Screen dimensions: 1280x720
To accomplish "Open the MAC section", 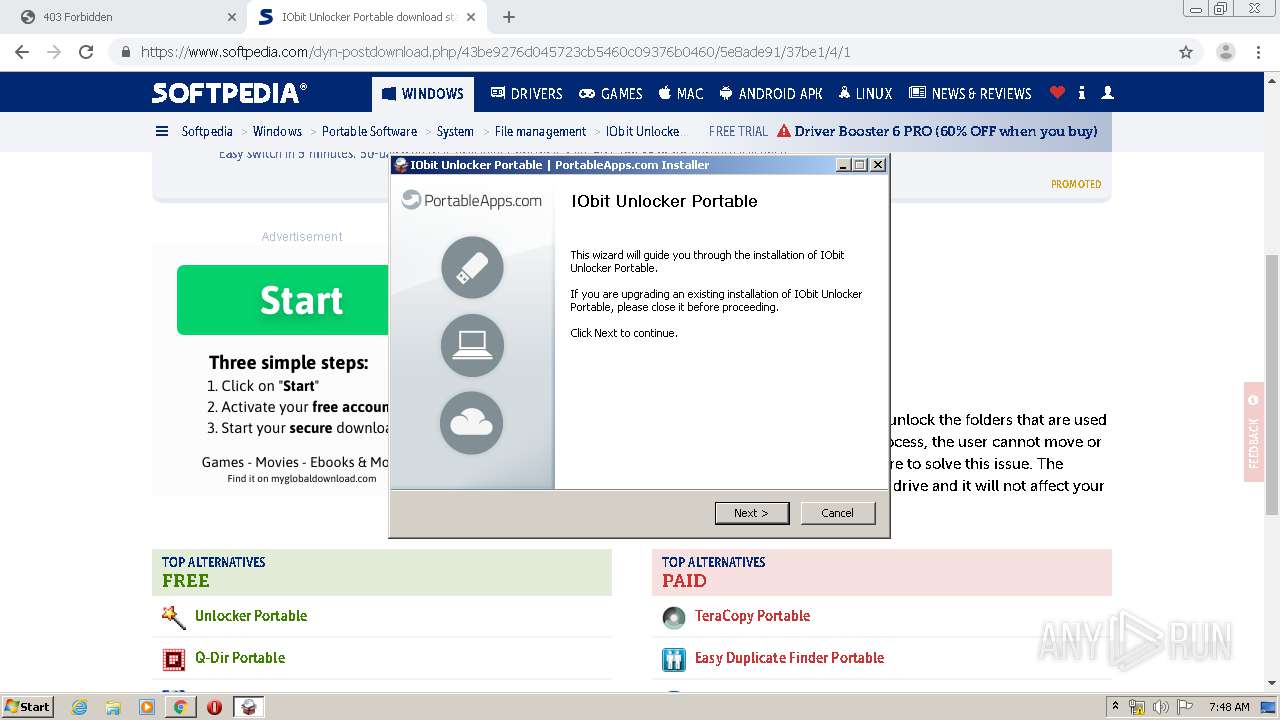I will (x=681, y=93).
